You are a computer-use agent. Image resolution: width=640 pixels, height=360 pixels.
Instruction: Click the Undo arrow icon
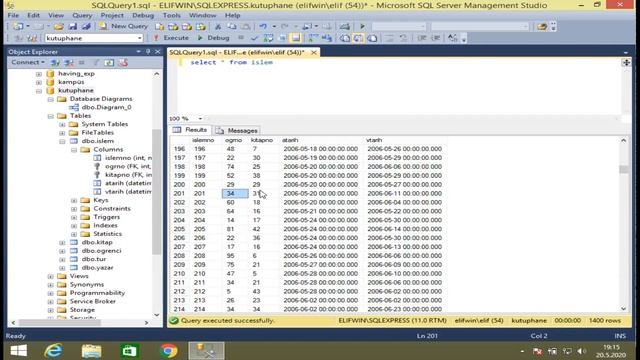point(263,27)
